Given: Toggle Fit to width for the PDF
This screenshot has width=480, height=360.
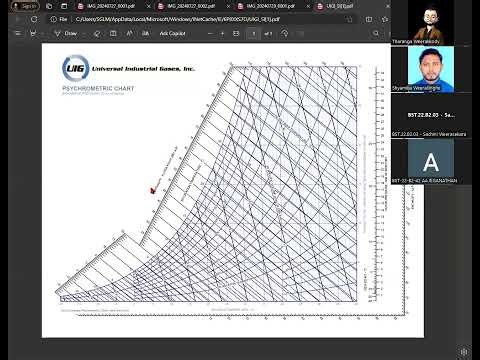Looking at the screenshot, I should (x=236, y=33).
